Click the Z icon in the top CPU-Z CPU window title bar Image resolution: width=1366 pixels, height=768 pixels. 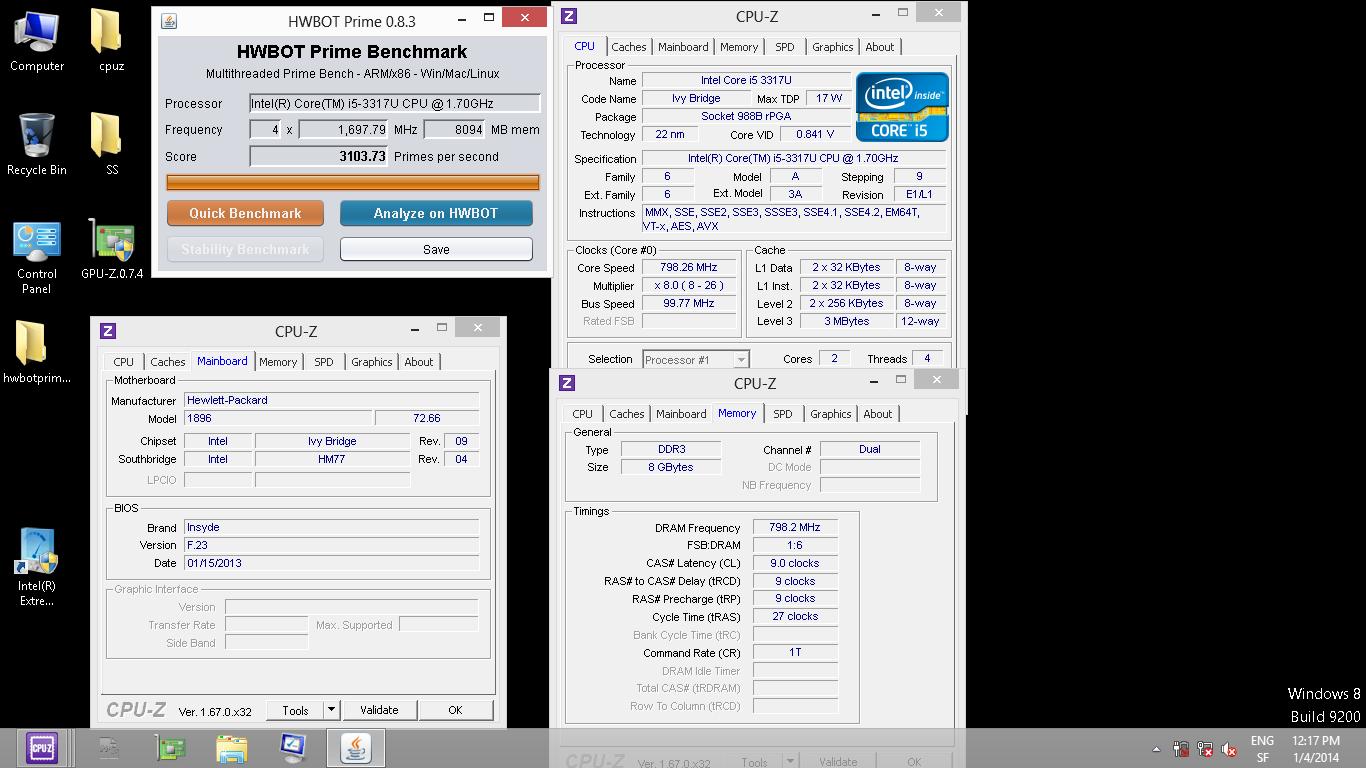click(x=568, y=16)
